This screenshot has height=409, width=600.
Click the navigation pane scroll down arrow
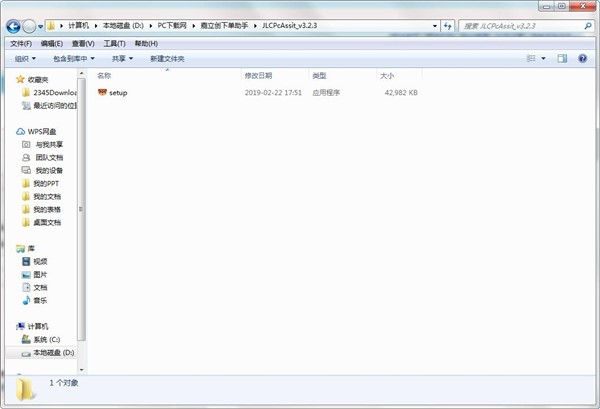point(81,370)
